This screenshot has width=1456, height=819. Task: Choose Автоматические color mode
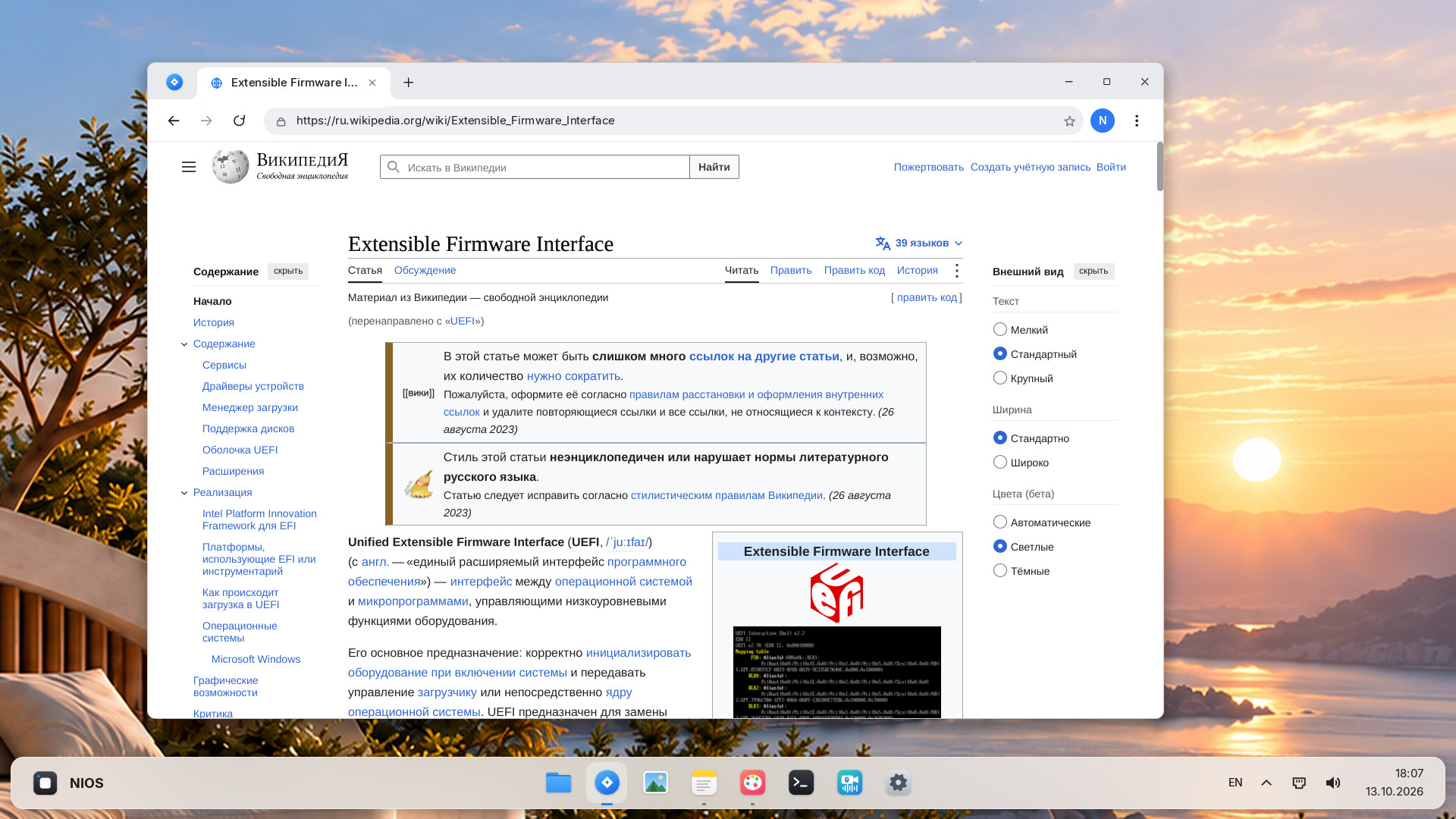pyautogui.click(x=1000, y=522)
